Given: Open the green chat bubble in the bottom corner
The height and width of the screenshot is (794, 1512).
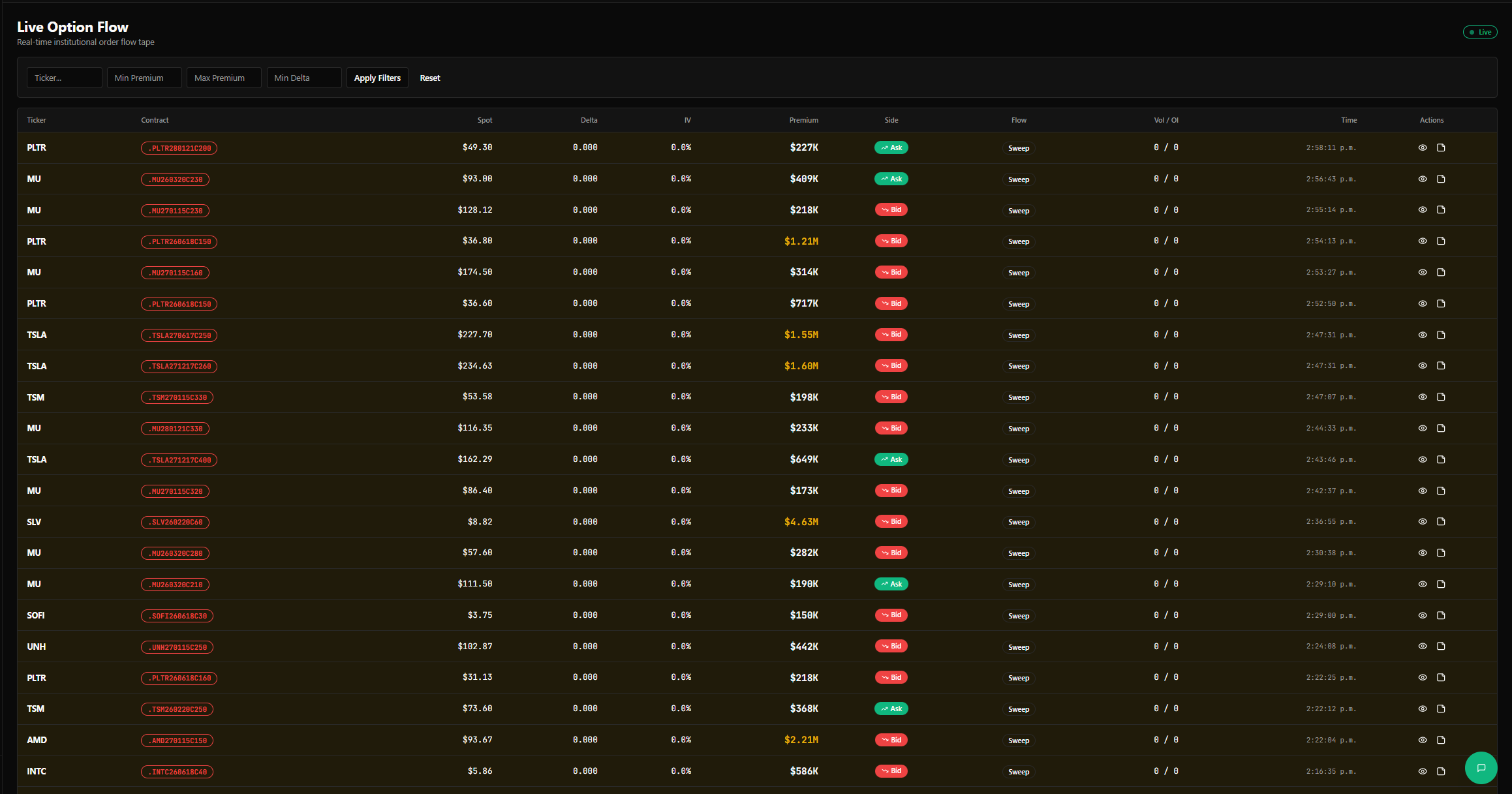Looking at the screenshot, I should tap(1481, 768).
